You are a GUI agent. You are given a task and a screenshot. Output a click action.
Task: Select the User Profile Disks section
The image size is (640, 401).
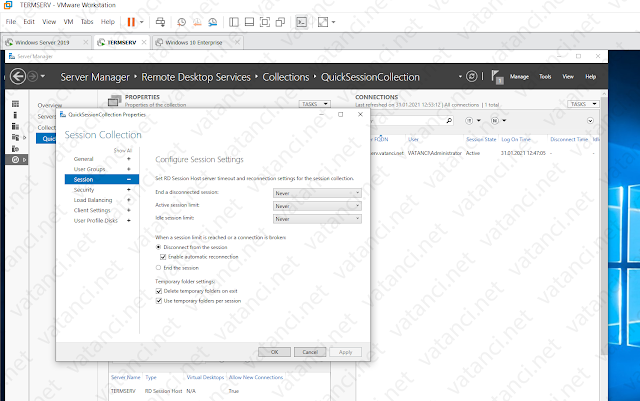tap(96, 221)
